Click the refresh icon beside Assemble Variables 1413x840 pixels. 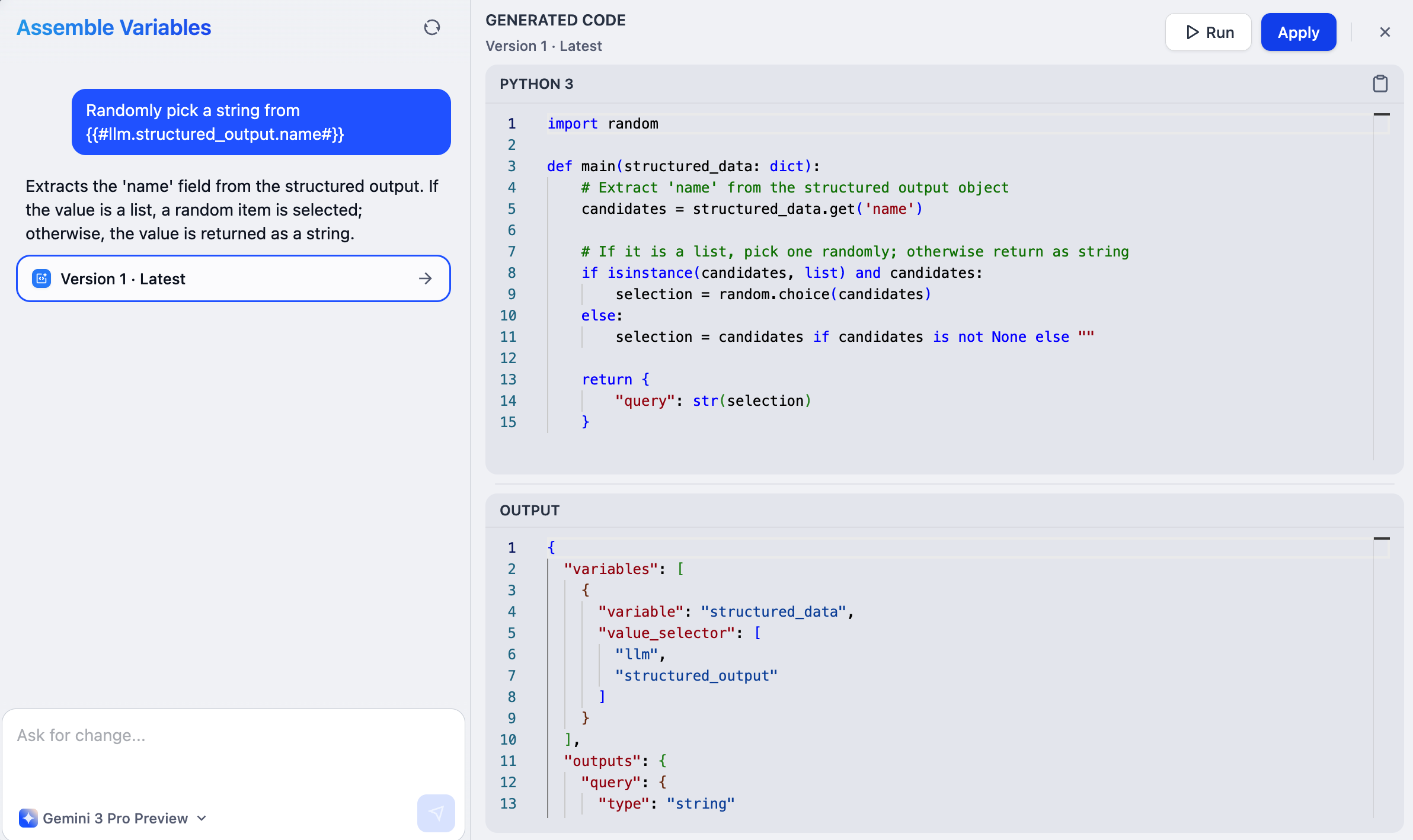click(432, 27)
